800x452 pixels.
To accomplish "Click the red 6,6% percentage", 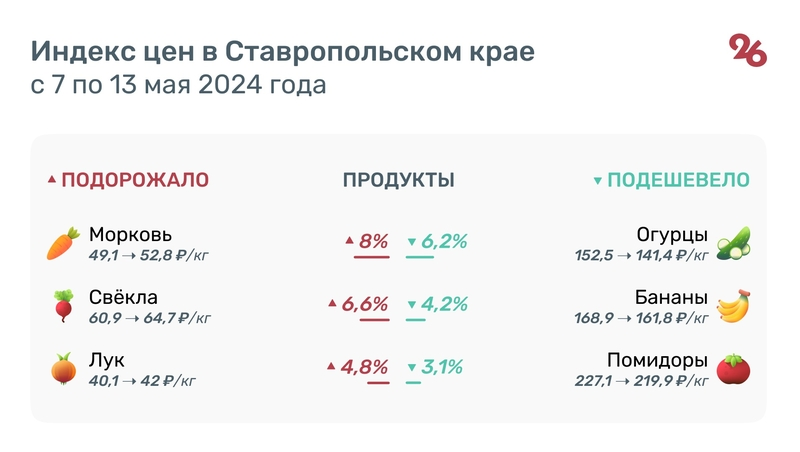I will (365, 304).
